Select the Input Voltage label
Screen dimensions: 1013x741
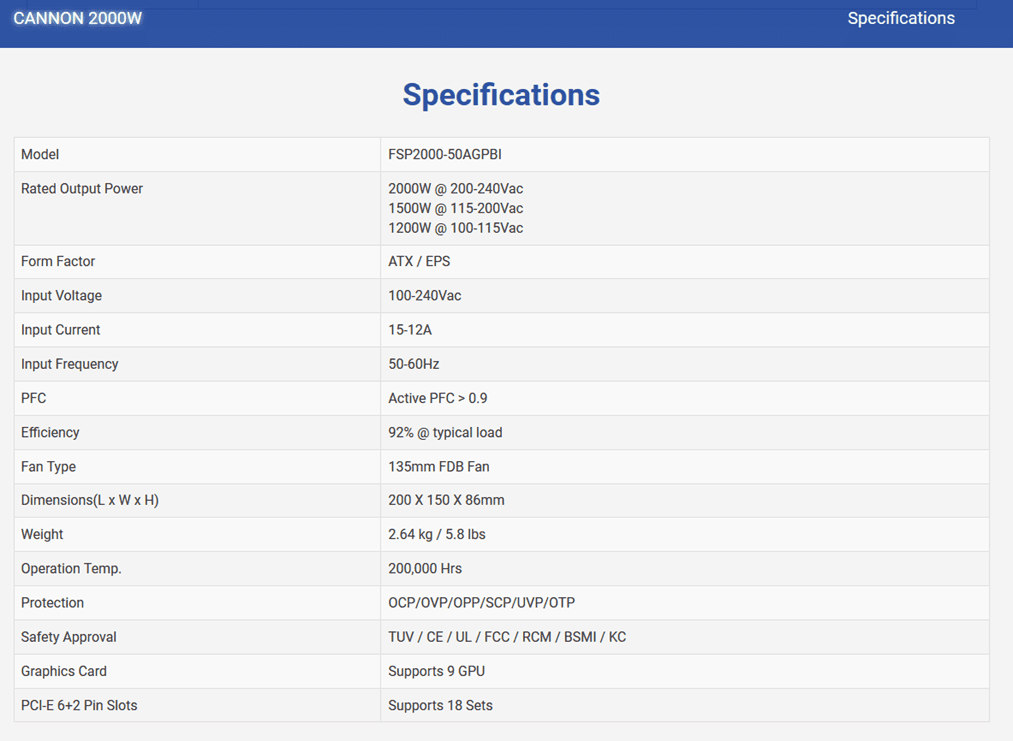pos(61,295)
